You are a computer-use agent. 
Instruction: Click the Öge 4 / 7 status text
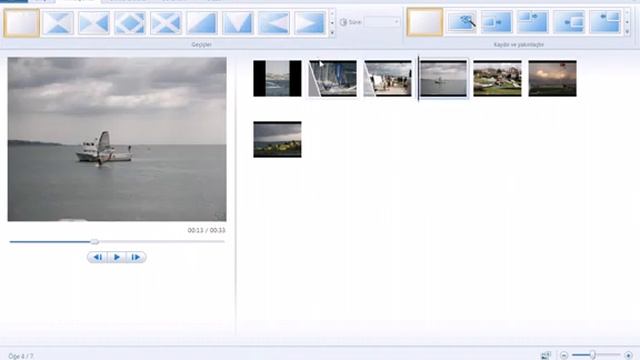[x=21, y=356]
